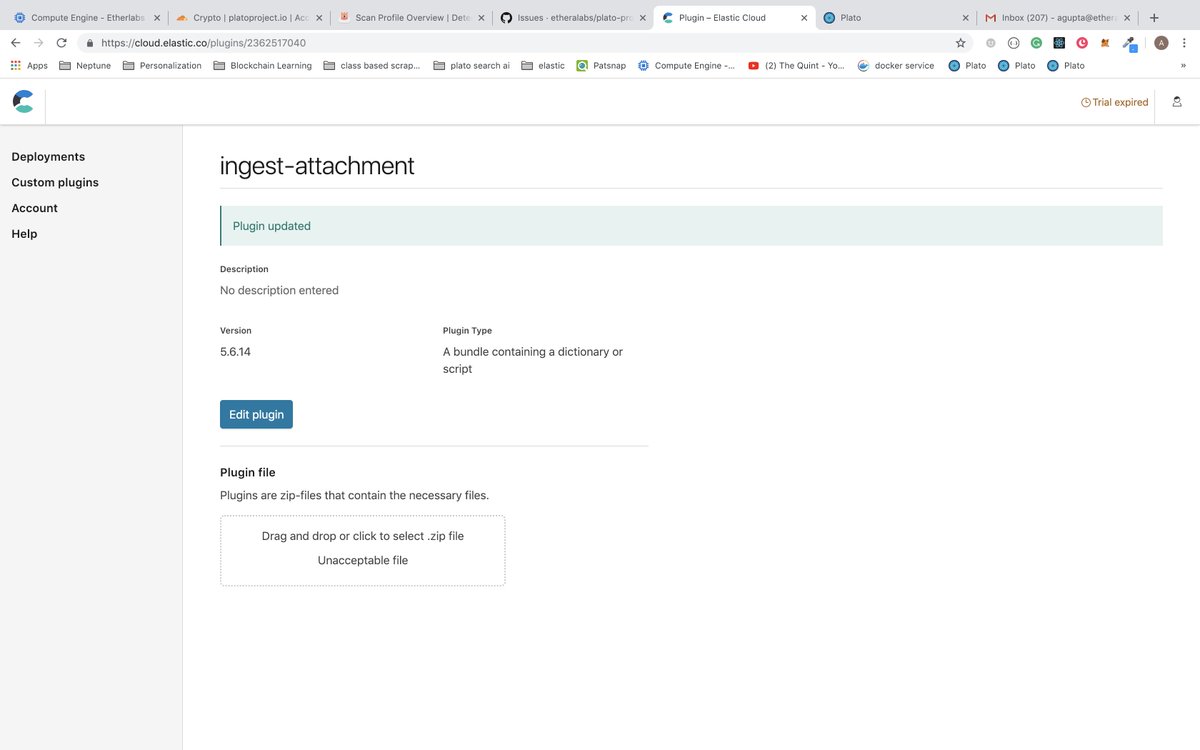
Task: Click the site lock icon
Action: click(89, 43)
